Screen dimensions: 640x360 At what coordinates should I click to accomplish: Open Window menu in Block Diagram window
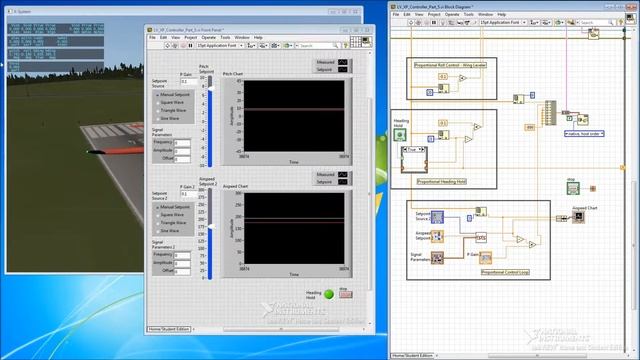[x=485, y=14]
